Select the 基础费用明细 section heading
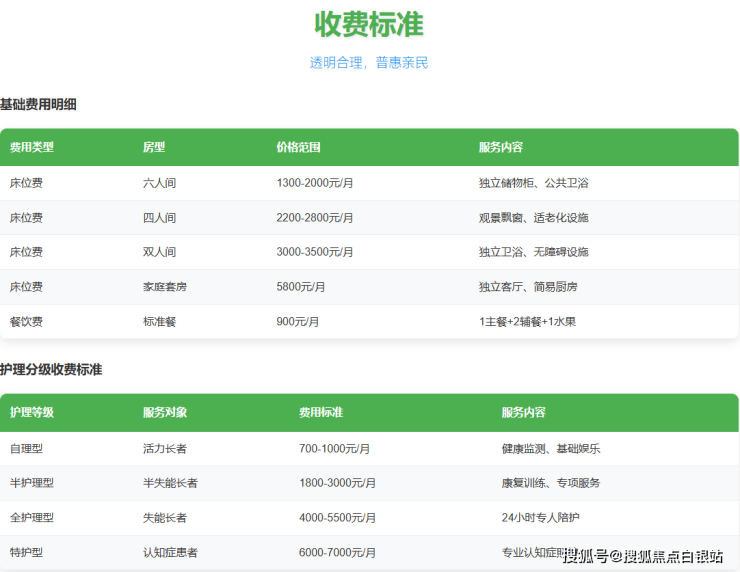Screen dimensions: 740x572 (38, 104)
